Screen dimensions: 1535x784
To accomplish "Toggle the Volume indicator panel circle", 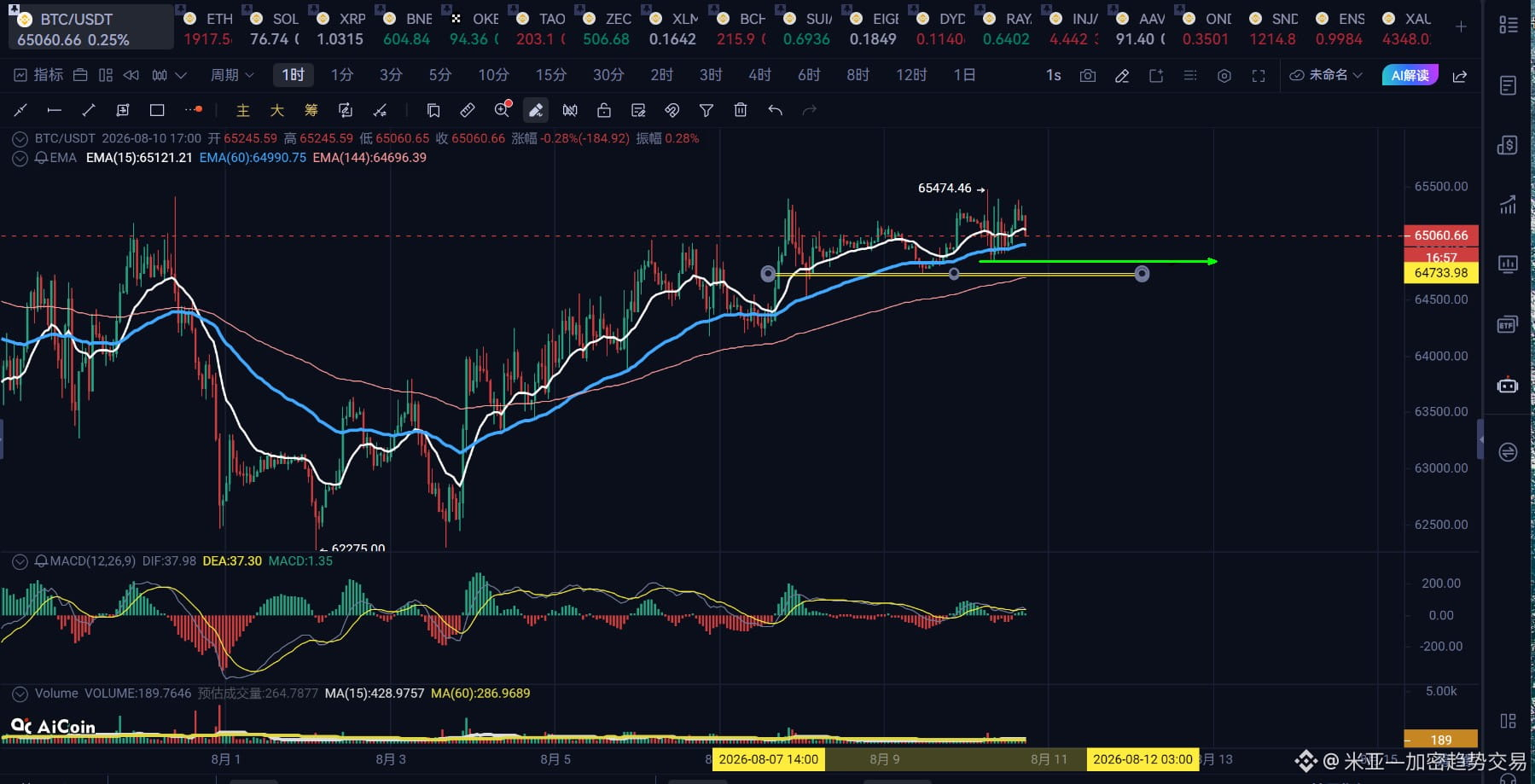I will coord(20,694).
